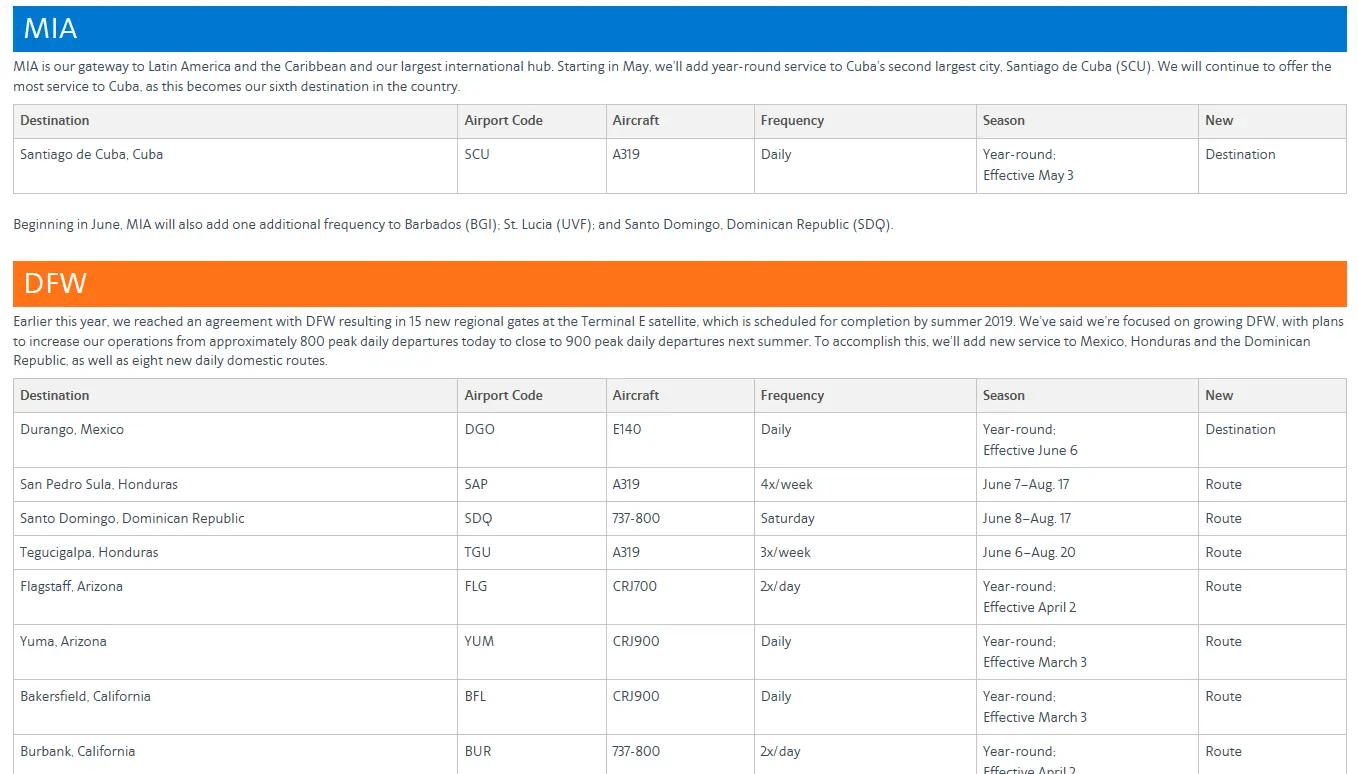
Task: Select the Durango, Mexico destination cell
Action: click(72, 430)
